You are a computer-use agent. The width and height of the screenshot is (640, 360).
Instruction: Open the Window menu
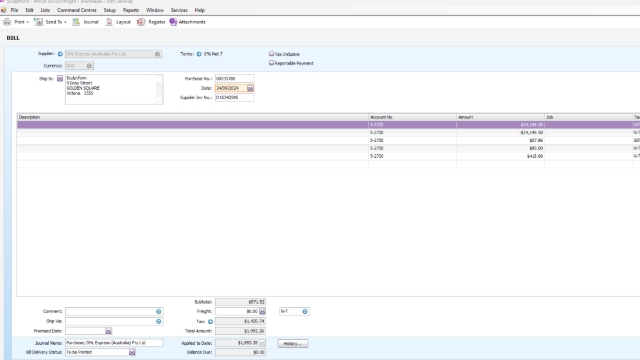tap(155, 10)
